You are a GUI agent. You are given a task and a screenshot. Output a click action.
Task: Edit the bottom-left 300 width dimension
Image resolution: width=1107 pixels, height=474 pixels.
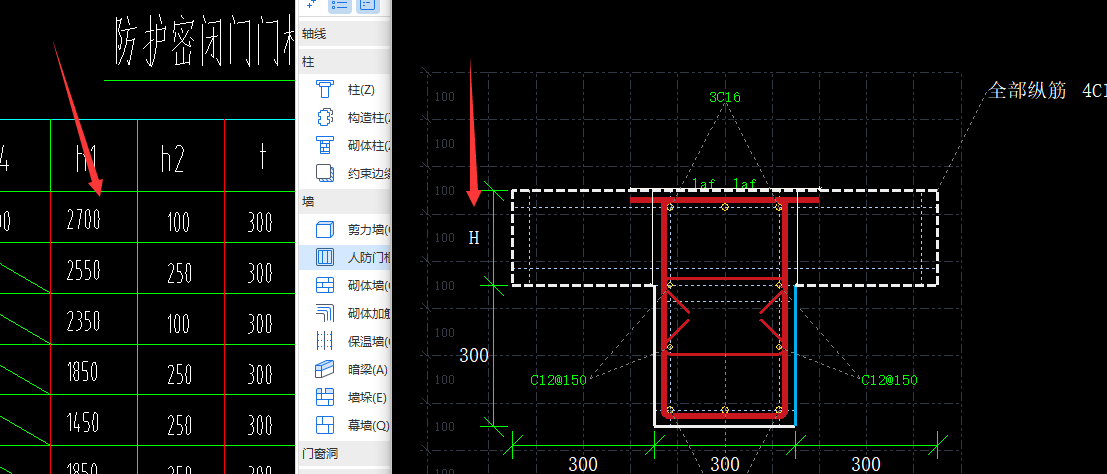click(583, 464)
